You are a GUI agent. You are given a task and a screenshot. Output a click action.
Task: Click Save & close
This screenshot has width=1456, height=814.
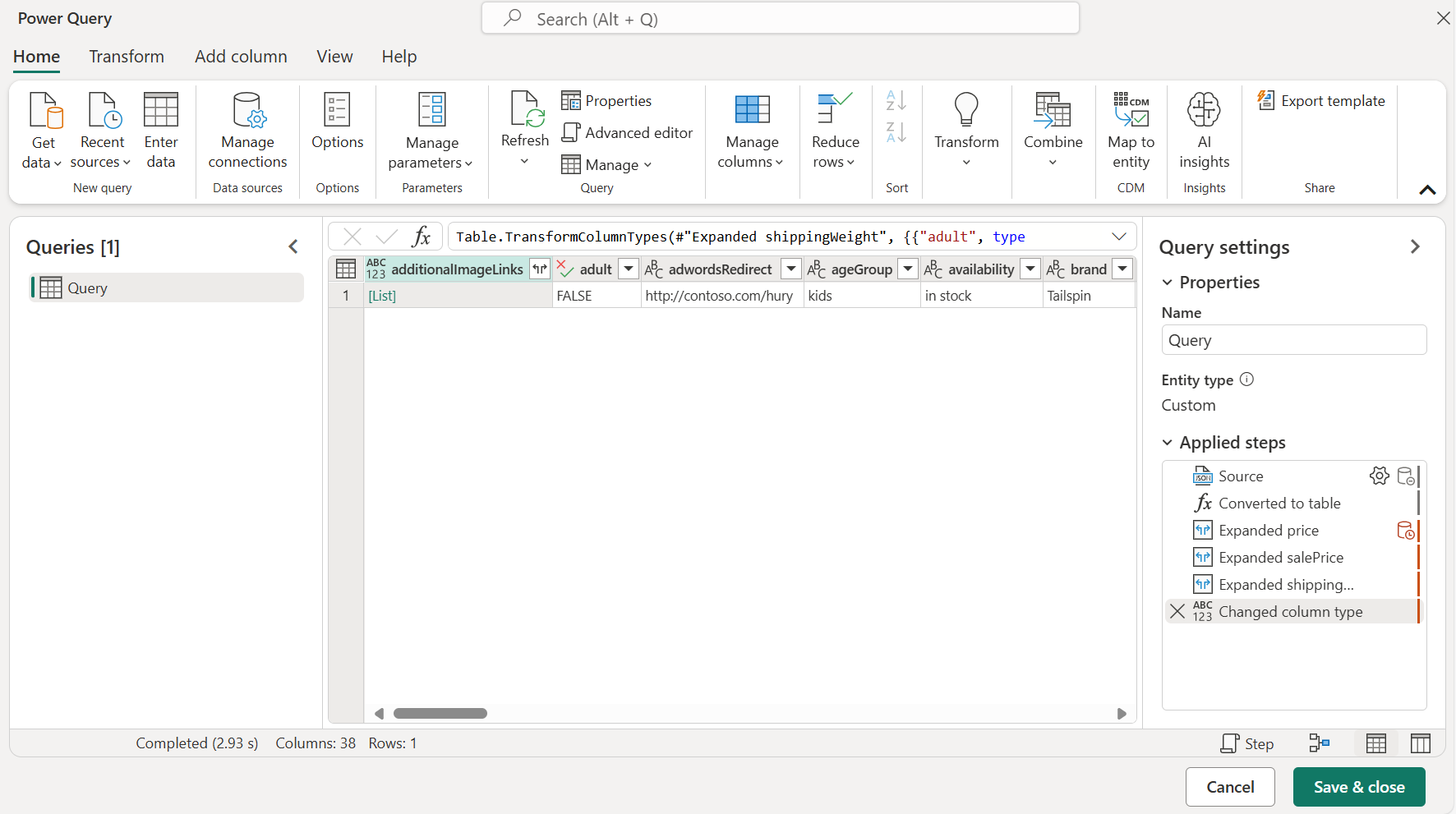click(1359, 787)
